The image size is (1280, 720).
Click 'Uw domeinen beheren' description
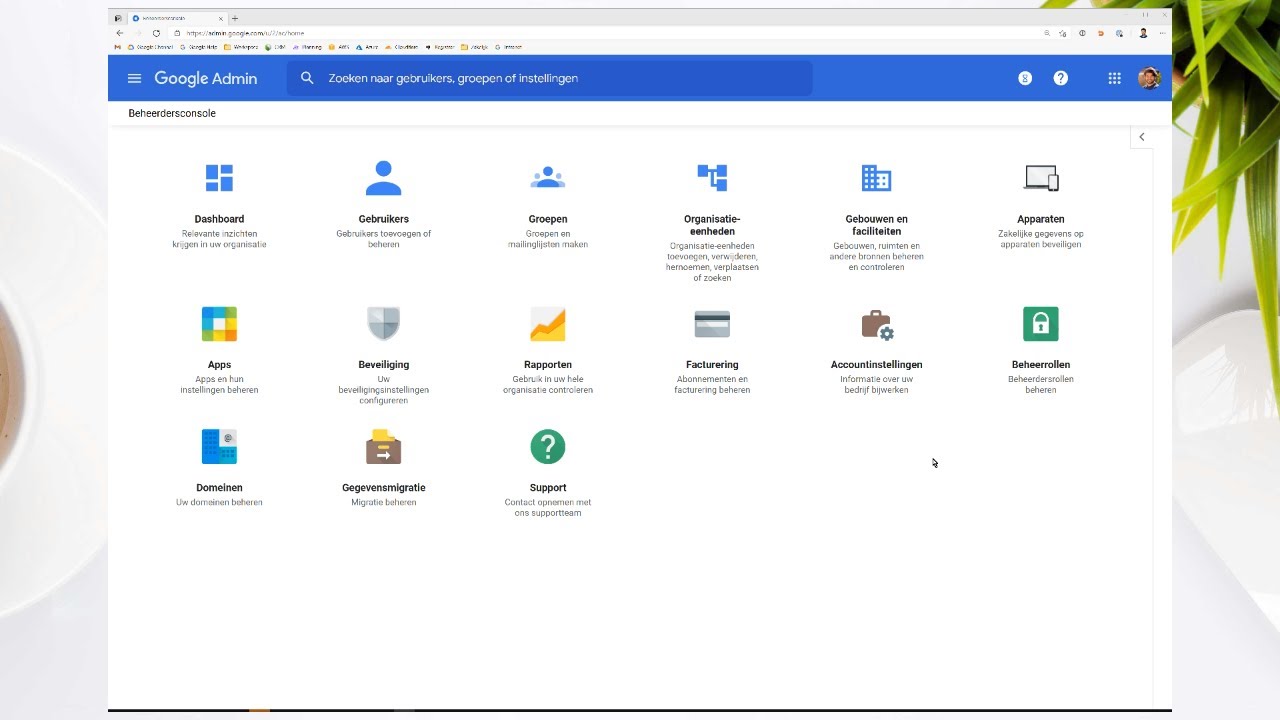click(x=219, y=502)
